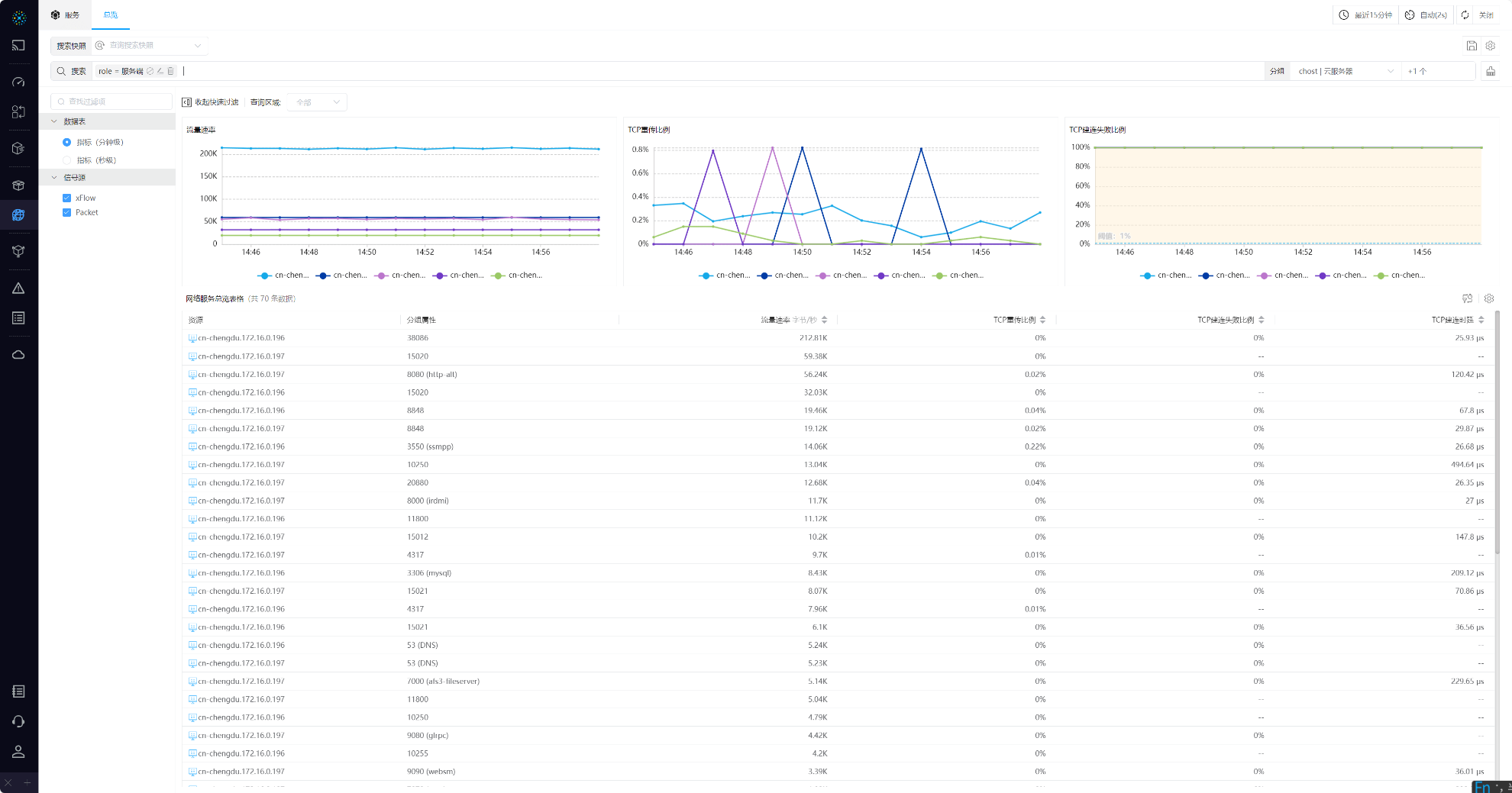Click the save icon above the group selector
The image size is (1512, 793).
pyautogui.click(x=1471, y=46)
